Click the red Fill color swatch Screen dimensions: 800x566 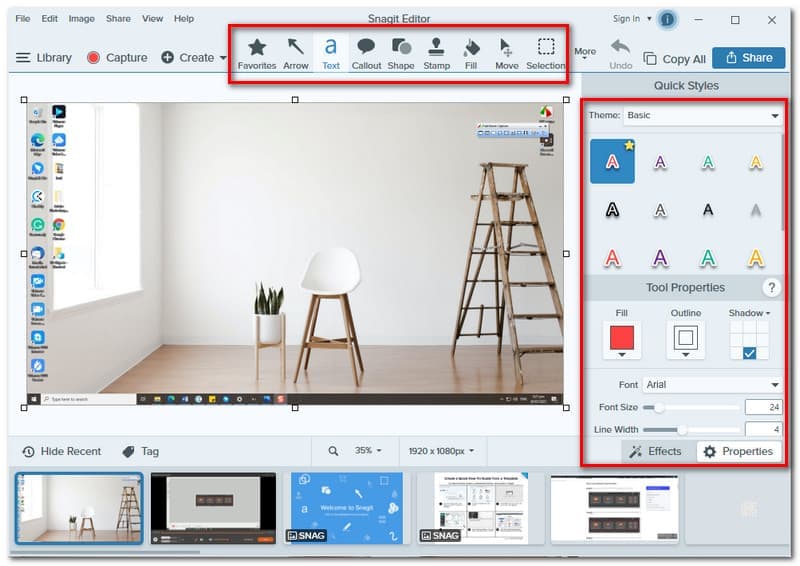click(622, 338)
